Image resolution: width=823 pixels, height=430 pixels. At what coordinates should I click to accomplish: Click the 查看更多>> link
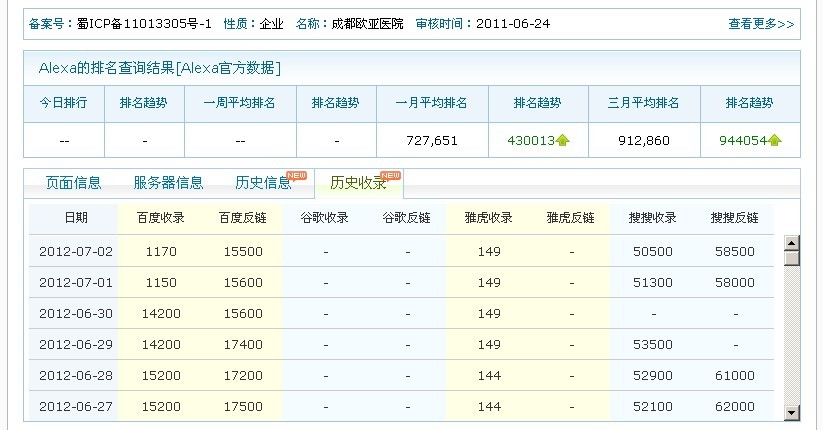coord(760,24)
